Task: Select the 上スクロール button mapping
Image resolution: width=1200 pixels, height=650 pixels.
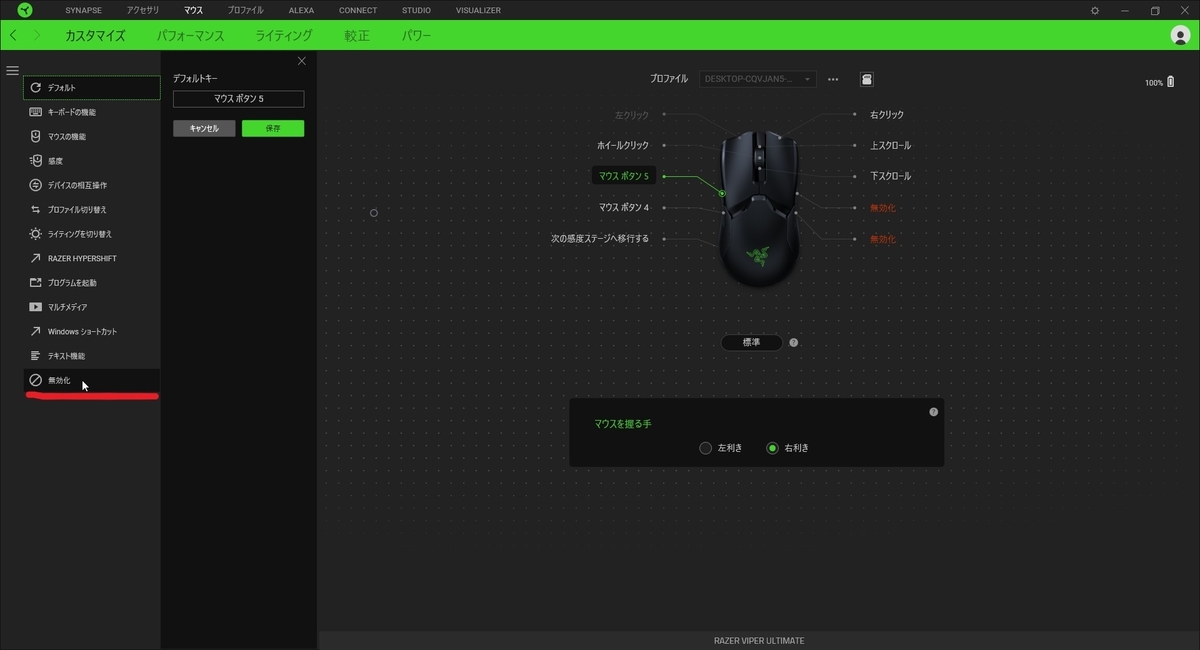Action: [x=890, y=146]
